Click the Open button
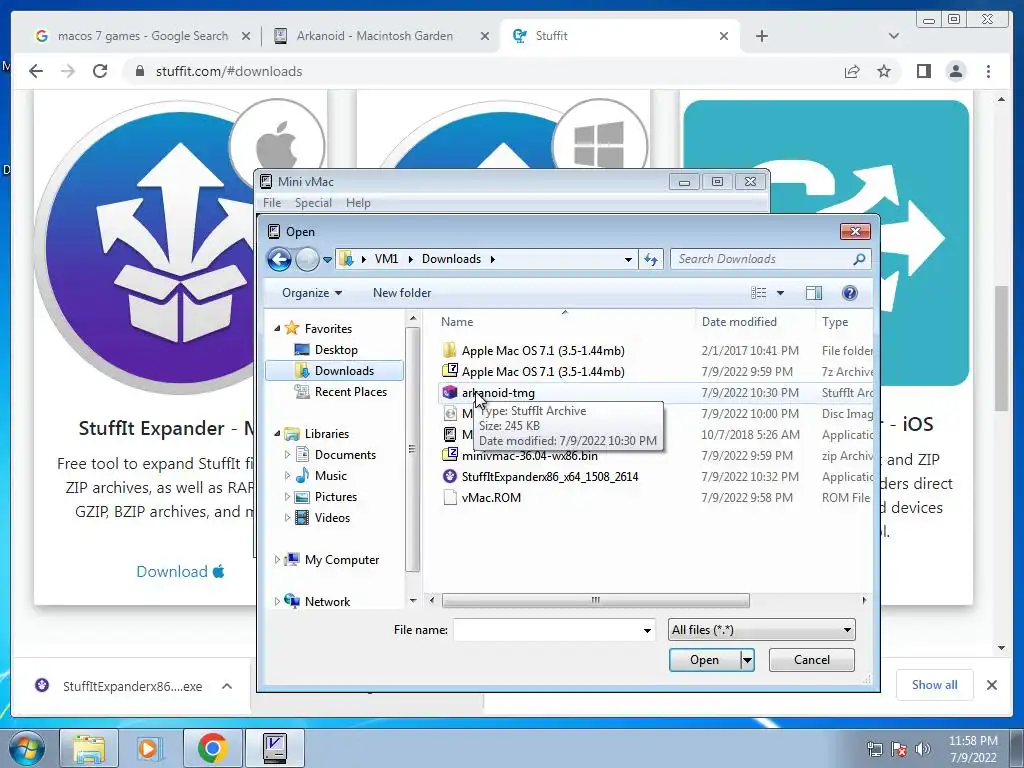 point(705,660)
